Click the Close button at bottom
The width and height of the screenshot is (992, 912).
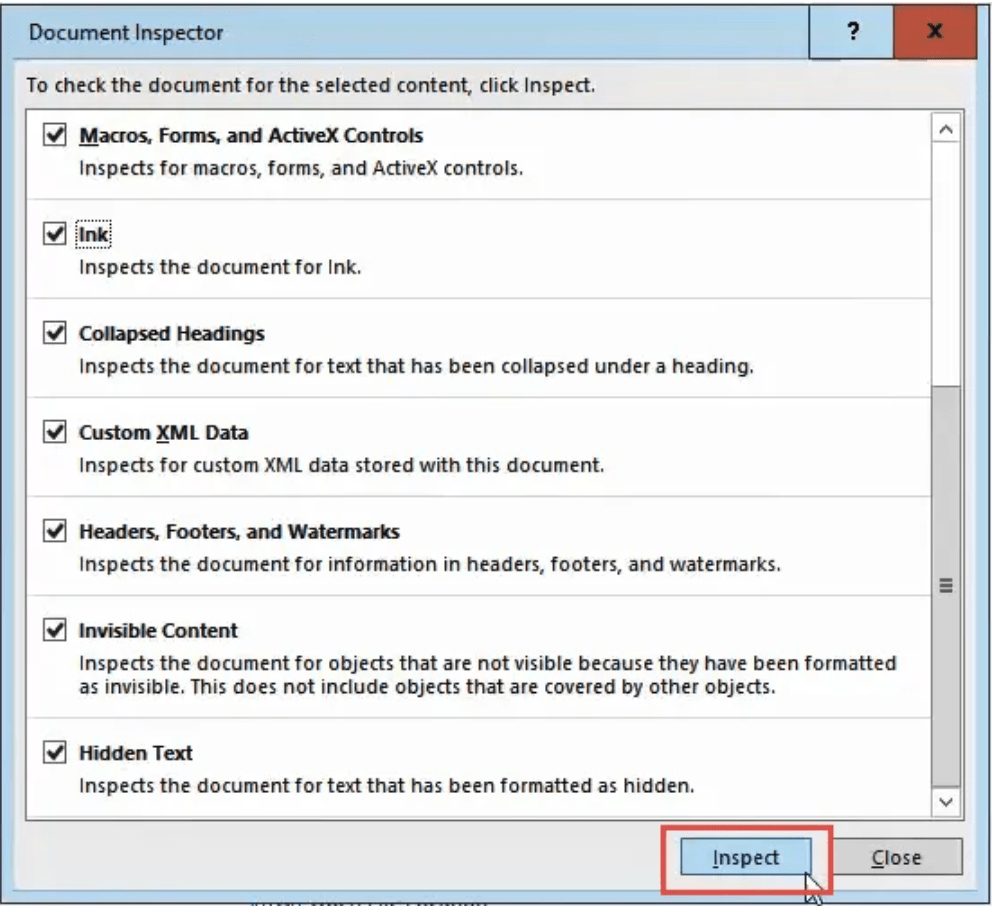point(896,857)
